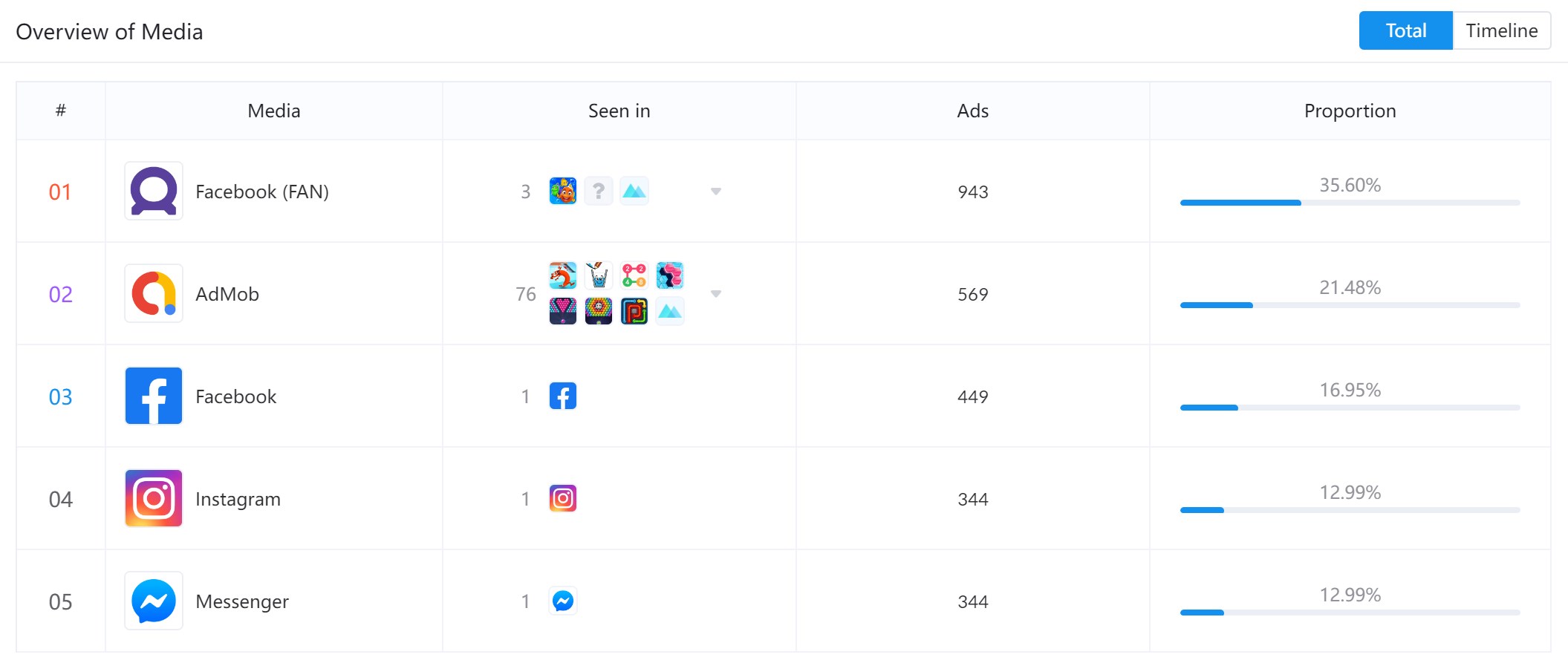Open the rainbow hexagon bubble shooter icon
The width and height of the screenshot is (1568, 663).
(x=599, y=311)
